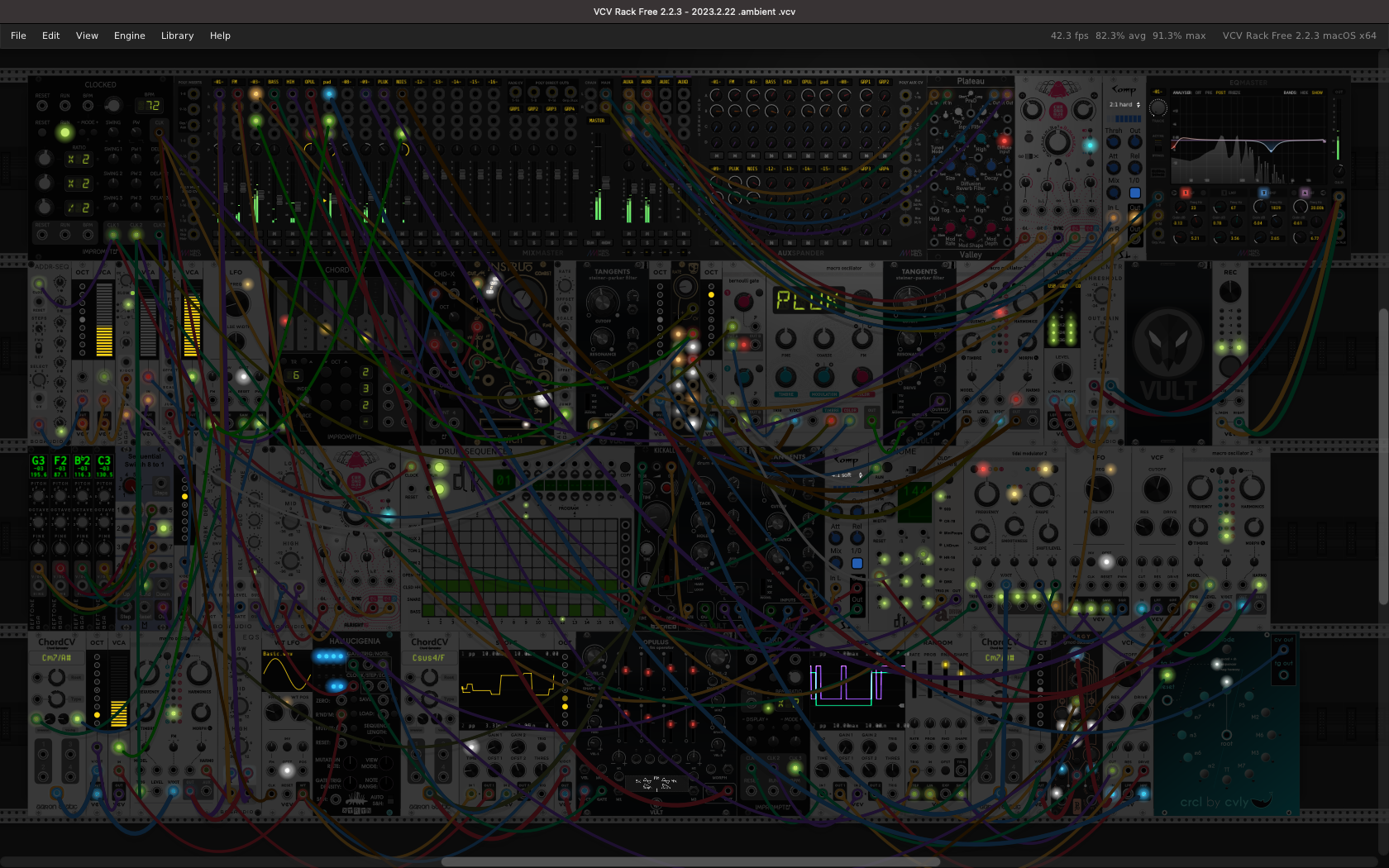The image size is (1389, 868).
Task: Open the Help menu
Action: tap(220, 36)
